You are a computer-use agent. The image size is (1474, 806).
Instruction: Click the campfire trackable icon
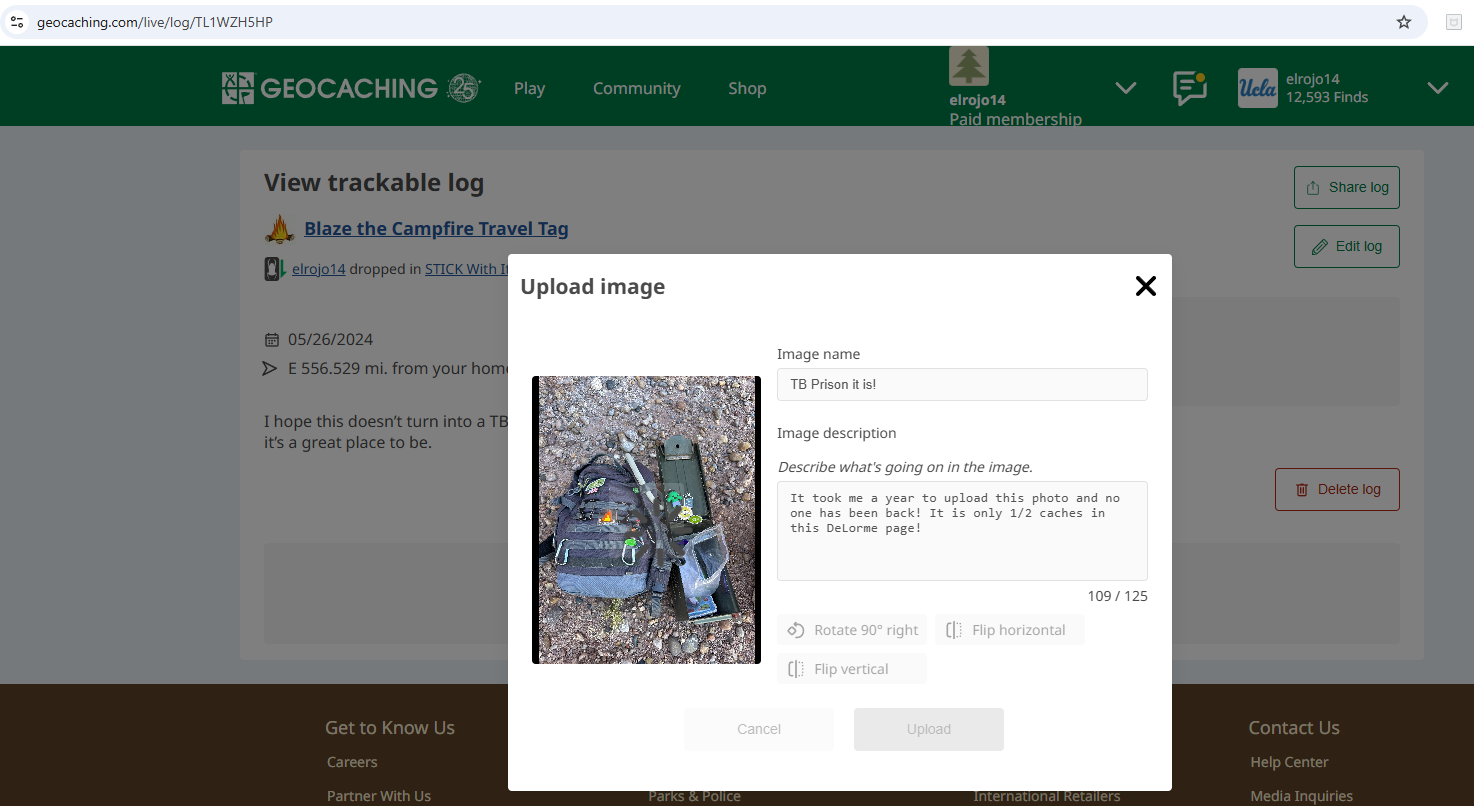click(280, 229)
